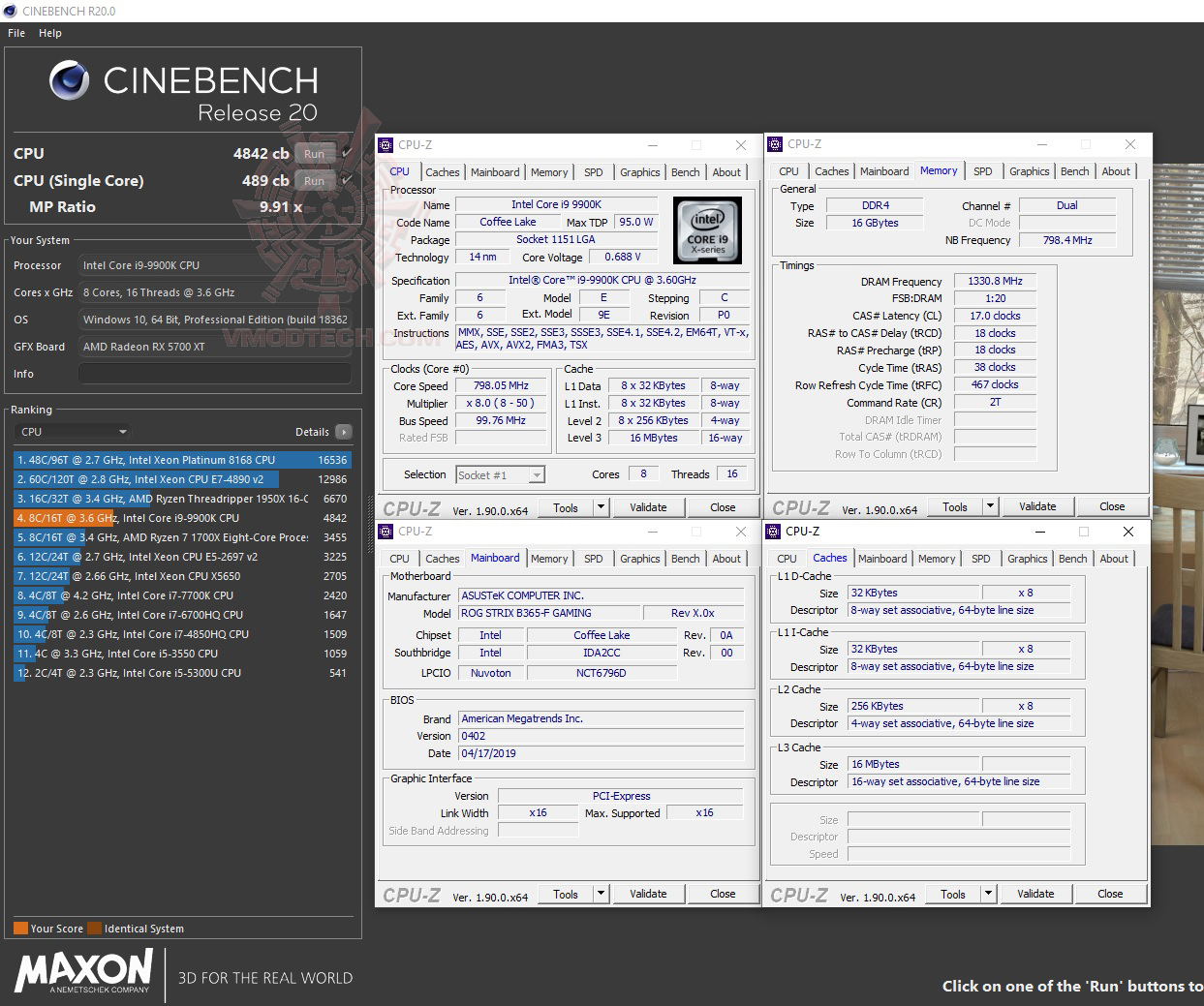Click Close button in the CPU-Z CPU window
Screen dimensions: 1204x1006
pos(723,507)
